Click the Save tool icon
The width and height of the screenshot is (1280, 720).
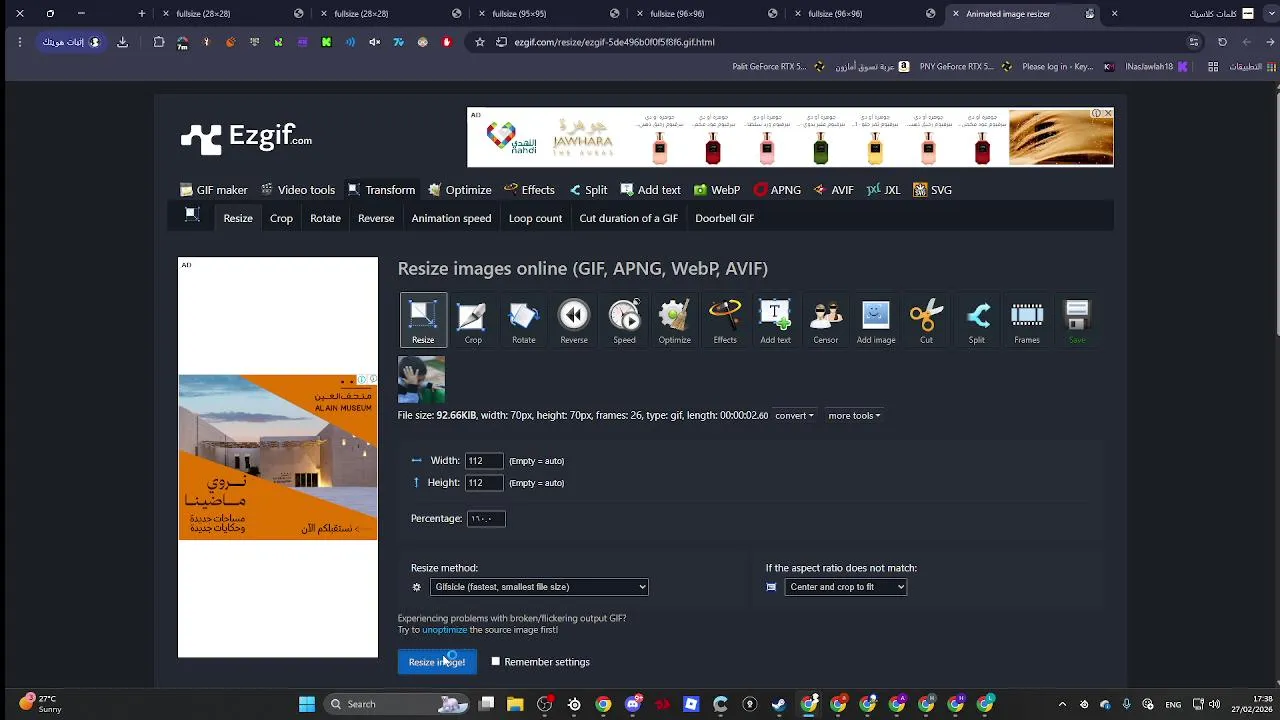[x=1077, y=320]
